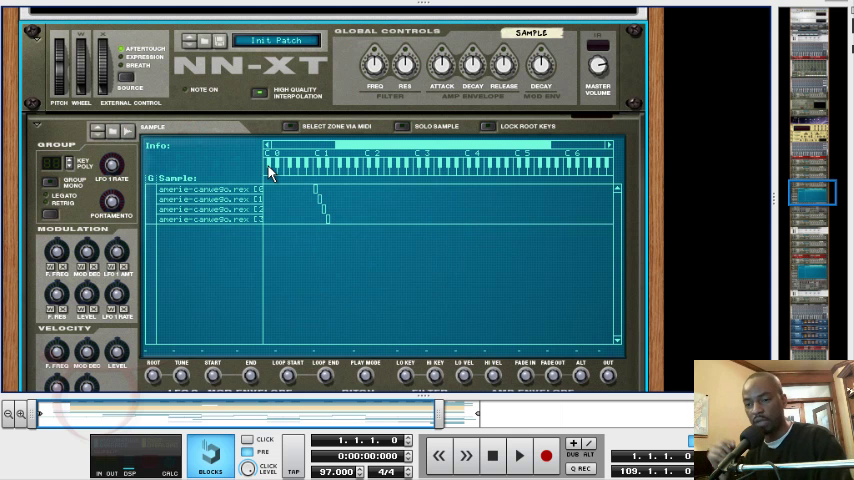Open the Init Patch name display

[276, 40]
